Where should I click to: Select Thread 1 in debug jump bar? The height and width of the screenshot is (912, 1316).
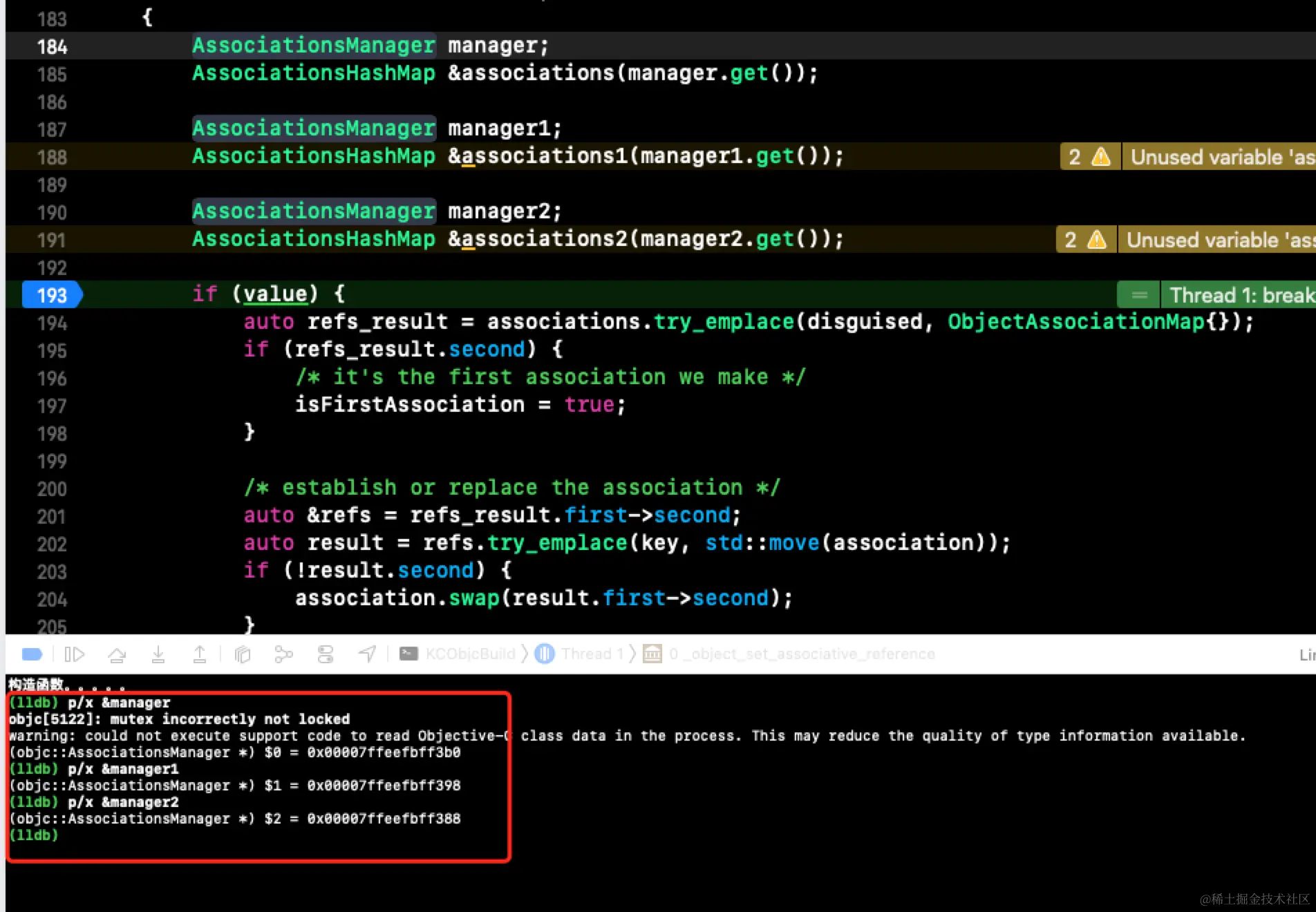580,654
